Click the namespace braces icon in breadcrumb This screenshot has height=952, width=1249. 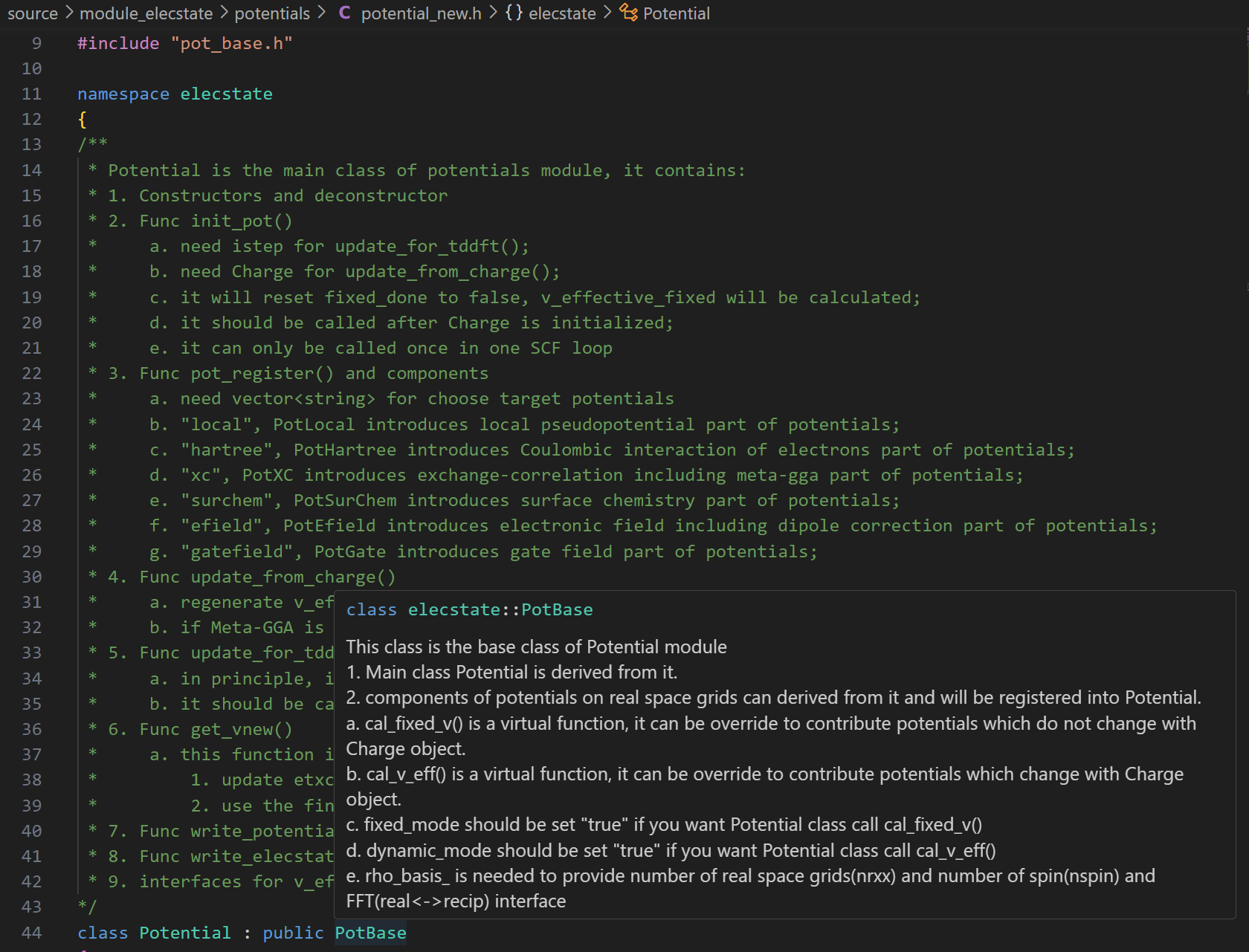point(514,13)
